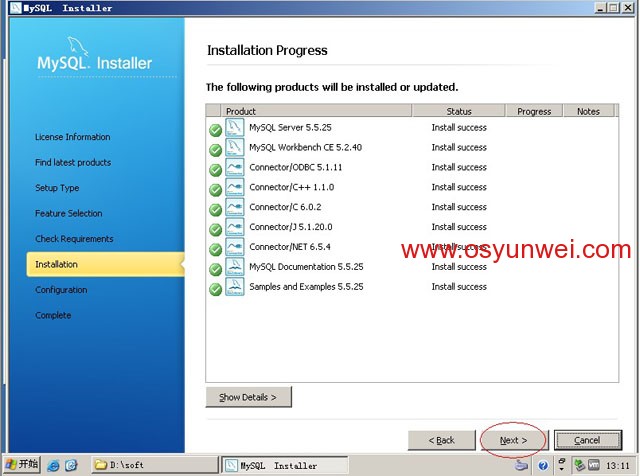Click the Notes column header

point(589,111)
